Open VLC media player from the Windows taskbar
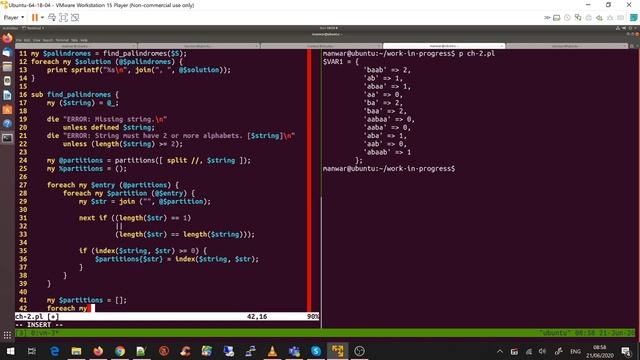 (272, 351)
